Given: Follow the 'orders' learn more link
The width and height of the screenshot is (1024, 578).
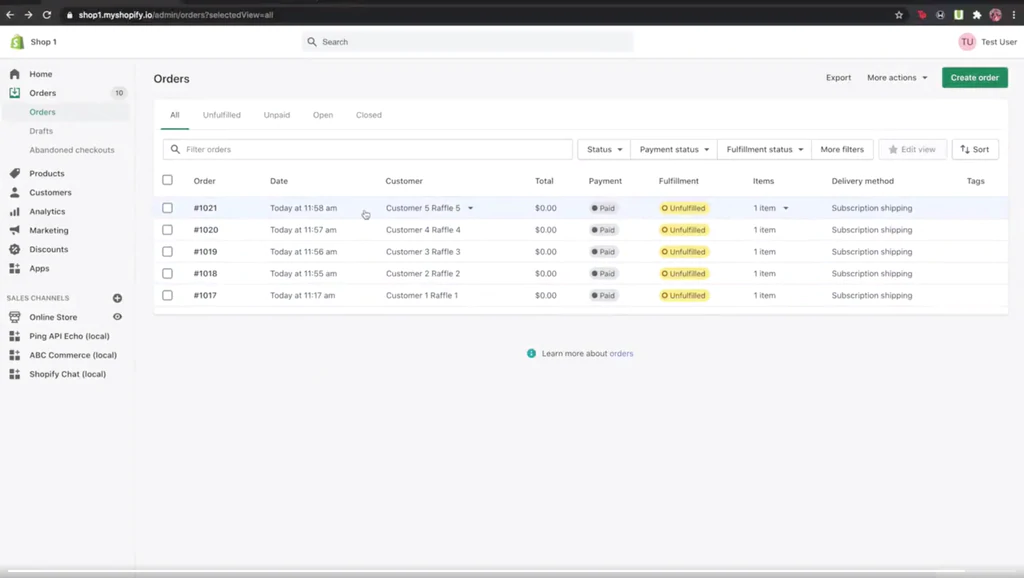Looking at the screenshot, I should pos(621,354).
